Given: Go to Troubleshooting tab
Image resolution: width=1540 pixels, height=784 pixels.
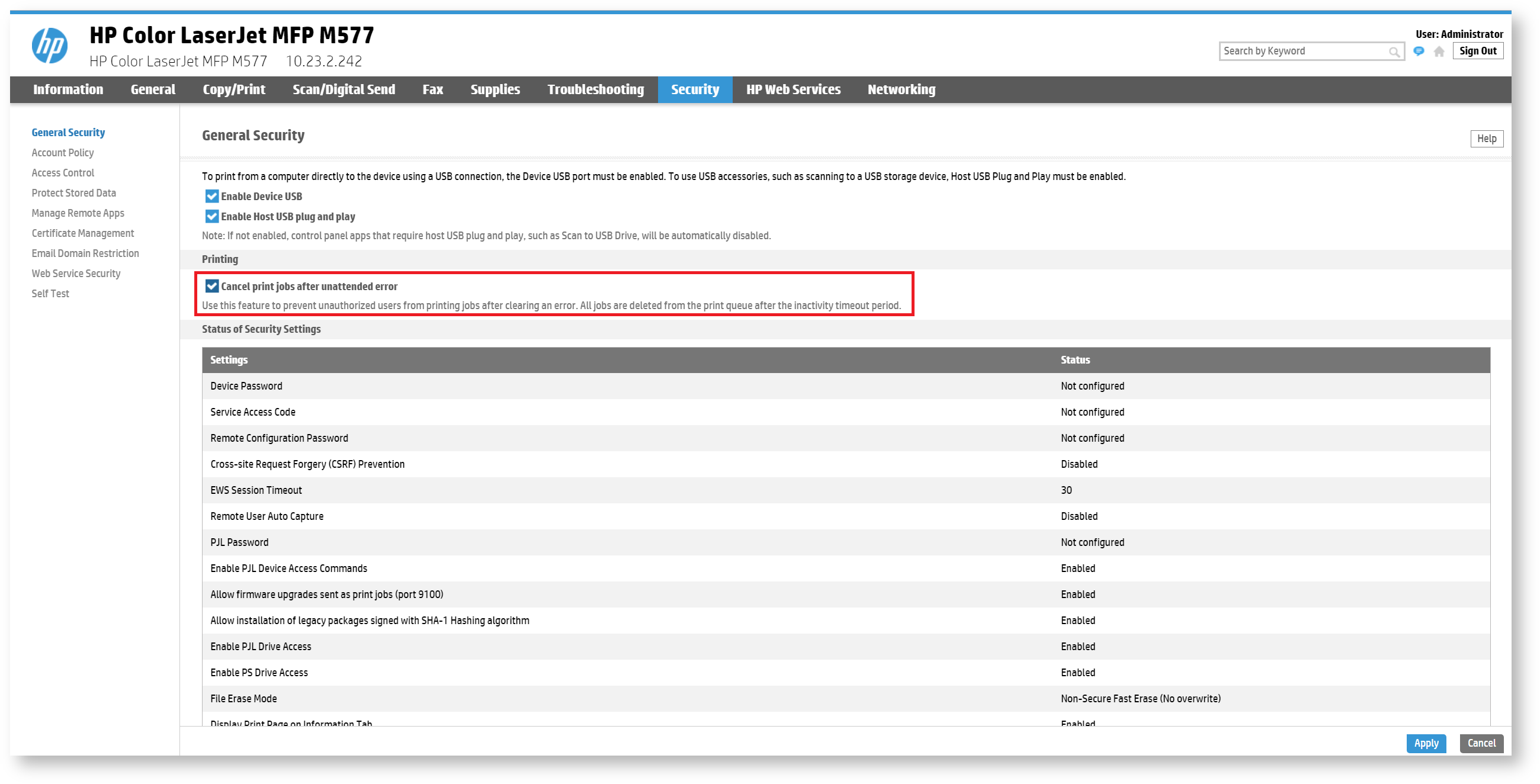Looking at the screenshot, I should tap(595, 89).
